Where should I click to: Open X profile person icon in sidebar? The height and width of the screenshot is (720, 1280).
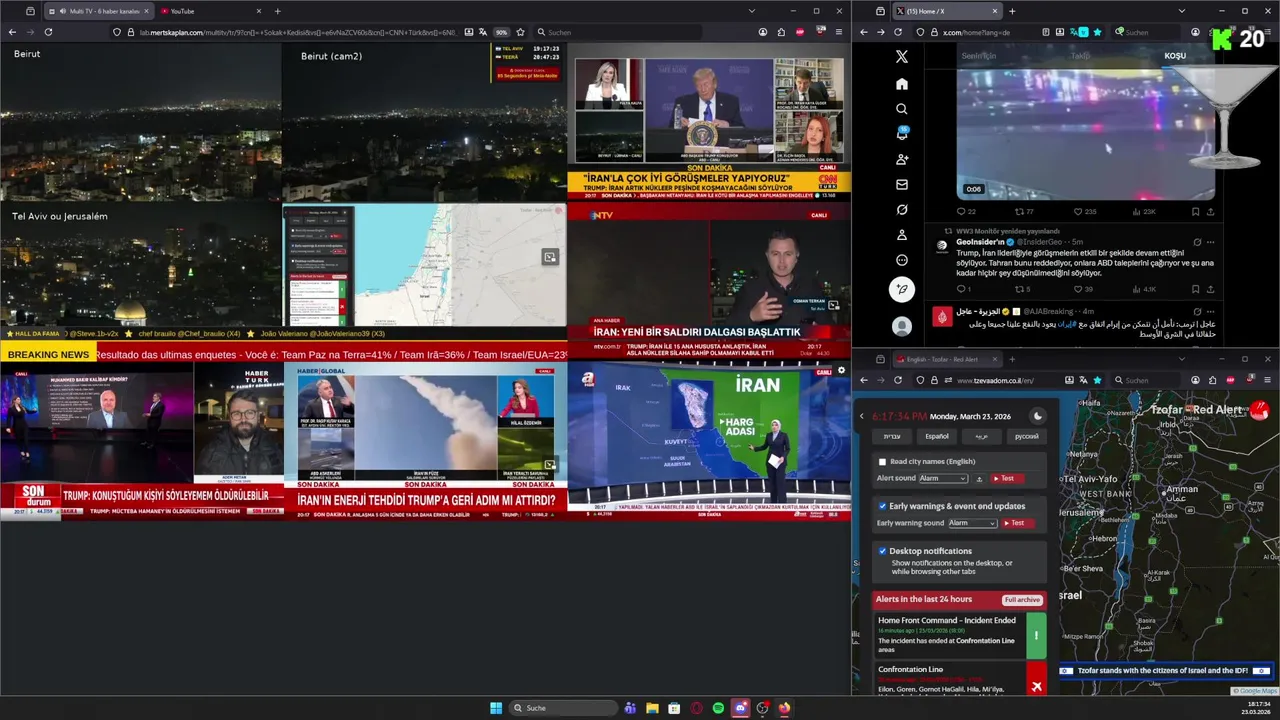click(x=902, y=235)
